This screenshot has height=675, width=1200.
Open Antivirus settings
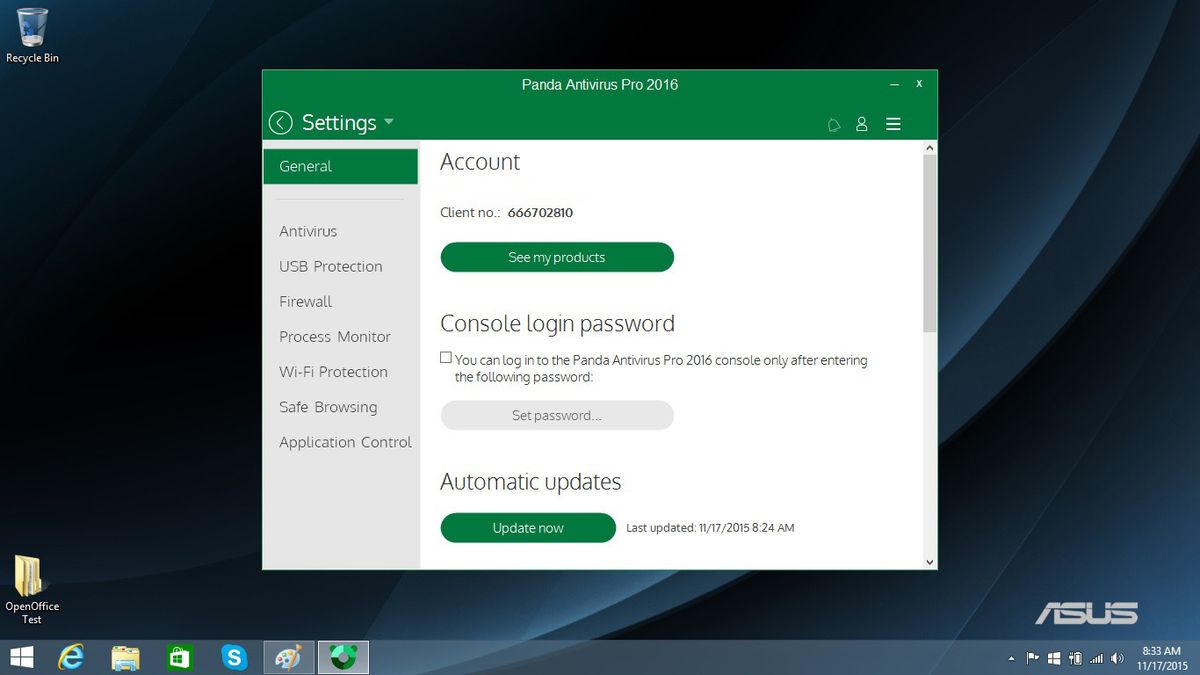click(x=308, y=231)
